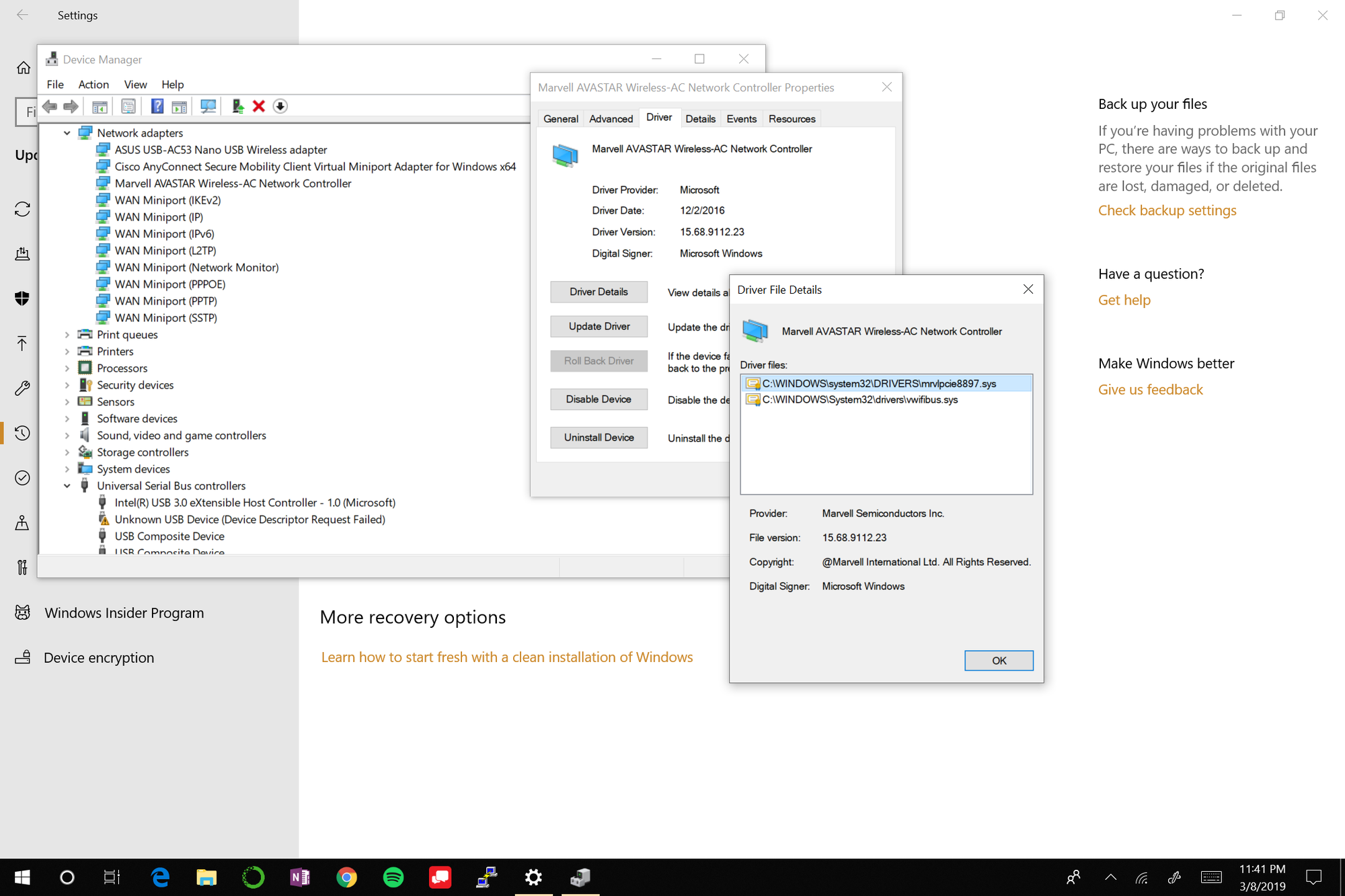This screenshot has width=1345, height=896.
Task: Expand the Printers node
Action: pos(67,352)
